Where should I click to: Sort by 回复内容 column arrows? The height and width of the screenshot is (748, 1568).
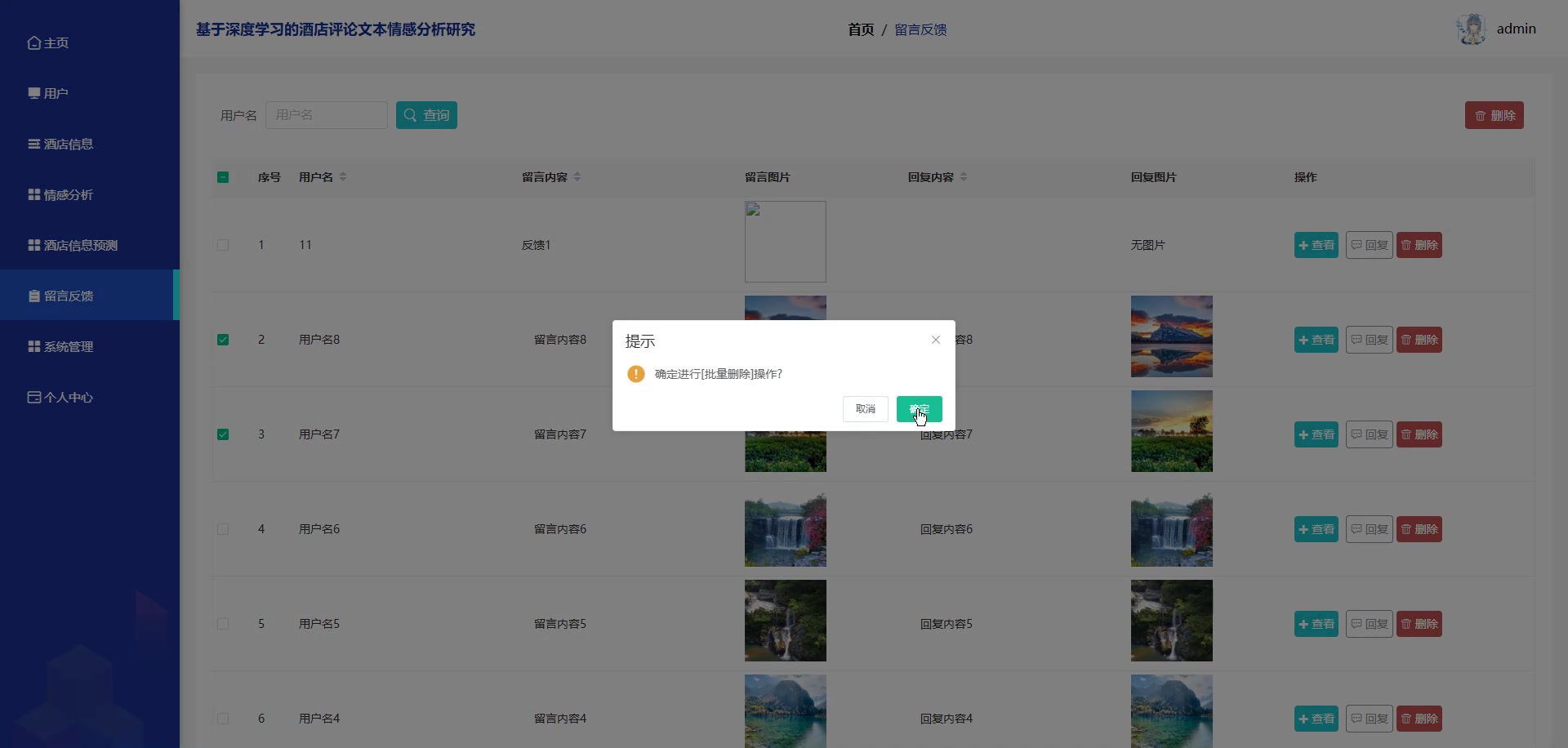coord(964,177)
